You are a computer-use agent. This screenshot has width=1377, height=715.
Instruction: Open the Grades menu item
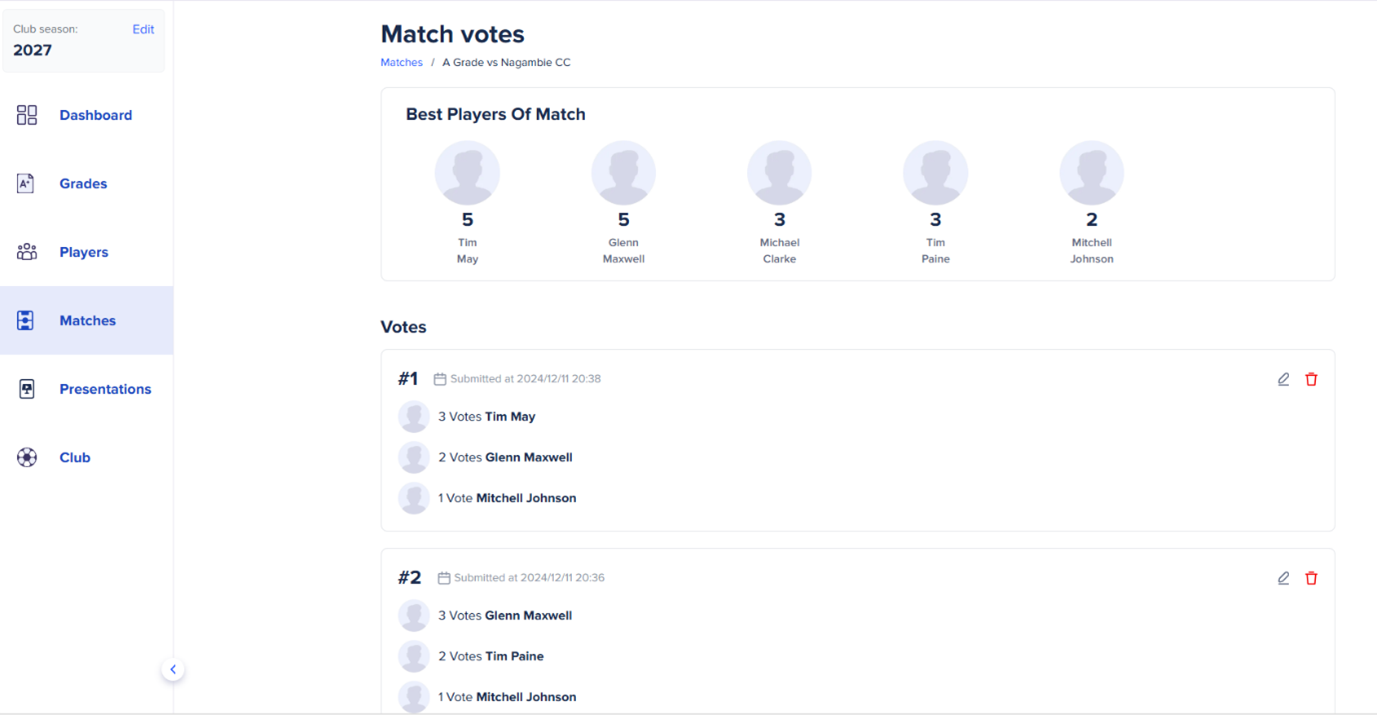click(83, 184)
